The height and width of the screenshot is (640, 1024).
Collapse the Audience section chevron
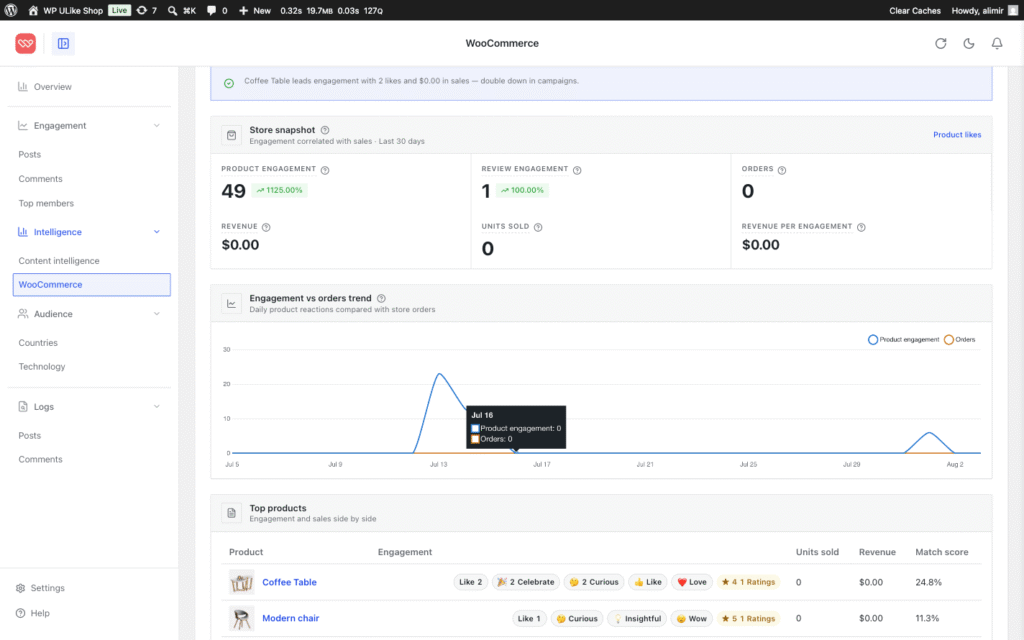[x=157, y=314]
